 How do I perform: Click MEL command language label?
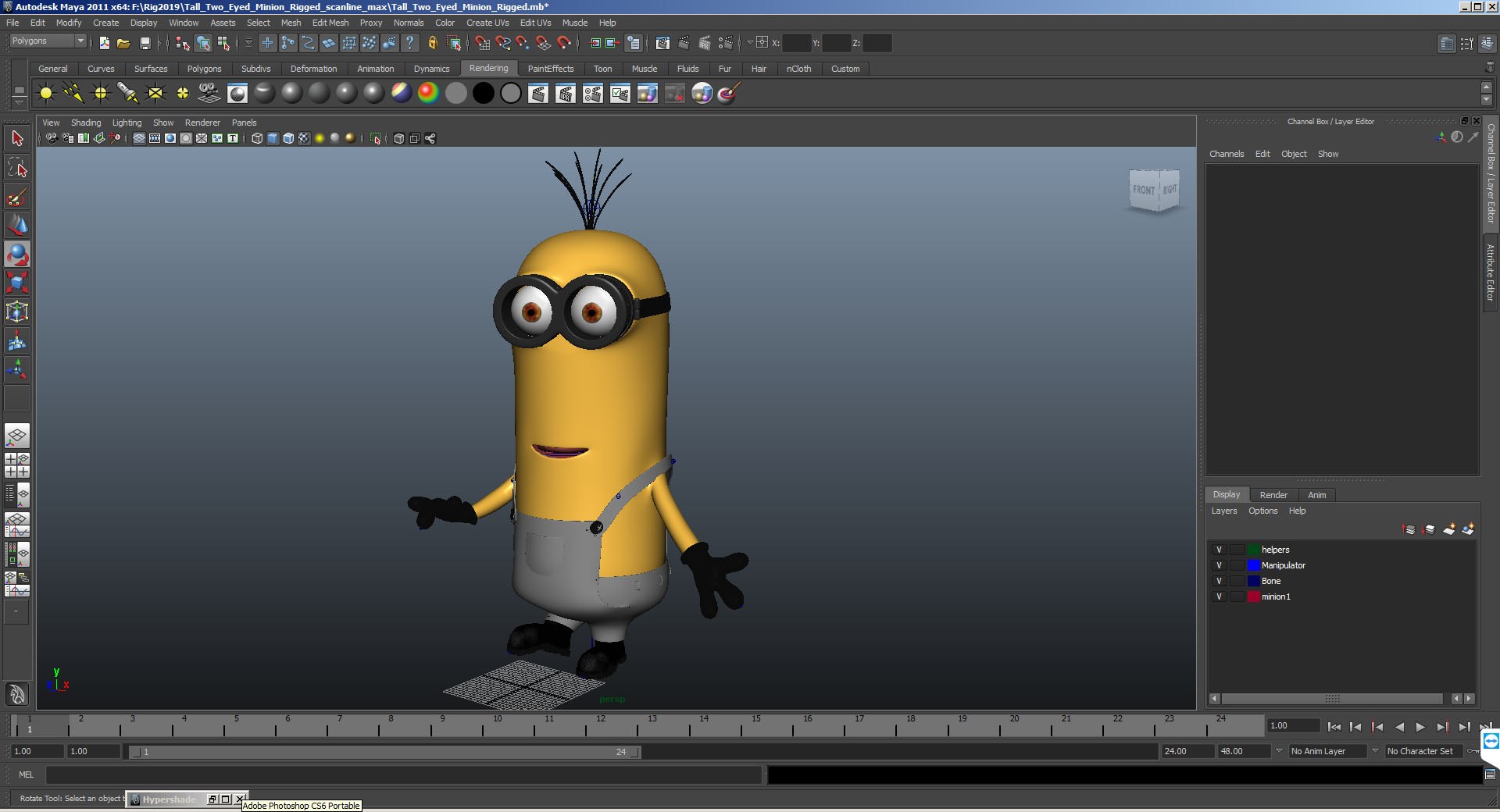point(27,775)
